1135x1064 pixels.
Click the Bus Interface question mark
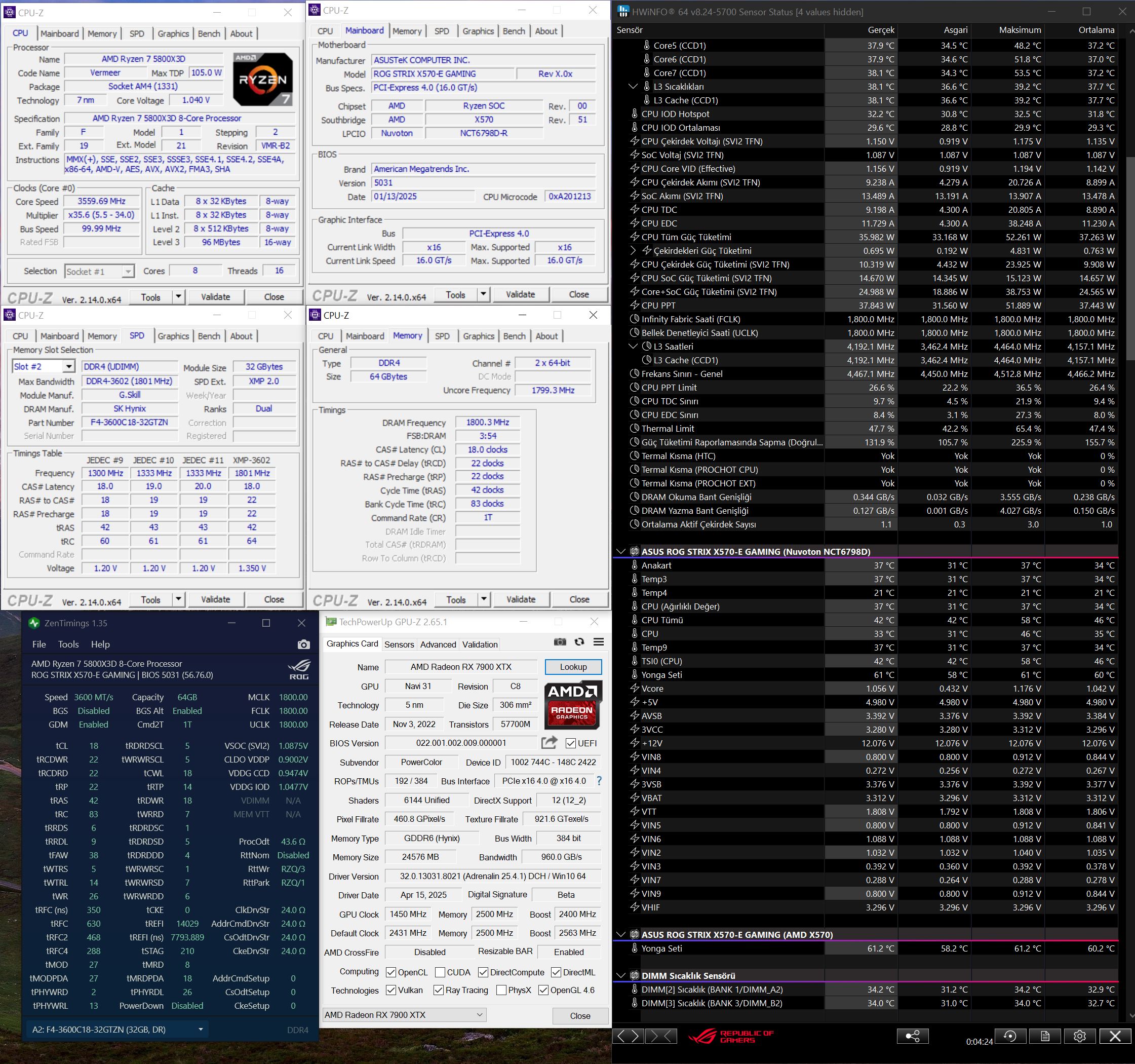599,781
